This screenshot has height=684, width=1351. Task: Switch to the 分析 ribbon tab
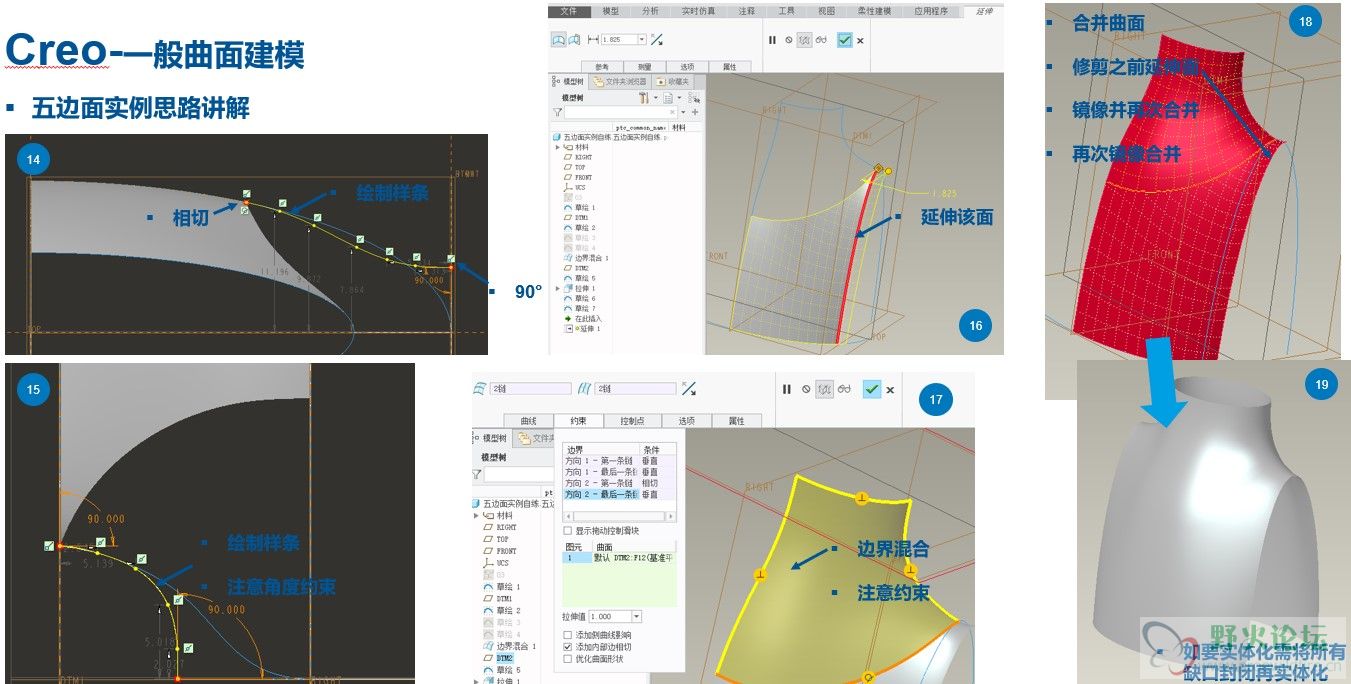[650, 11]
